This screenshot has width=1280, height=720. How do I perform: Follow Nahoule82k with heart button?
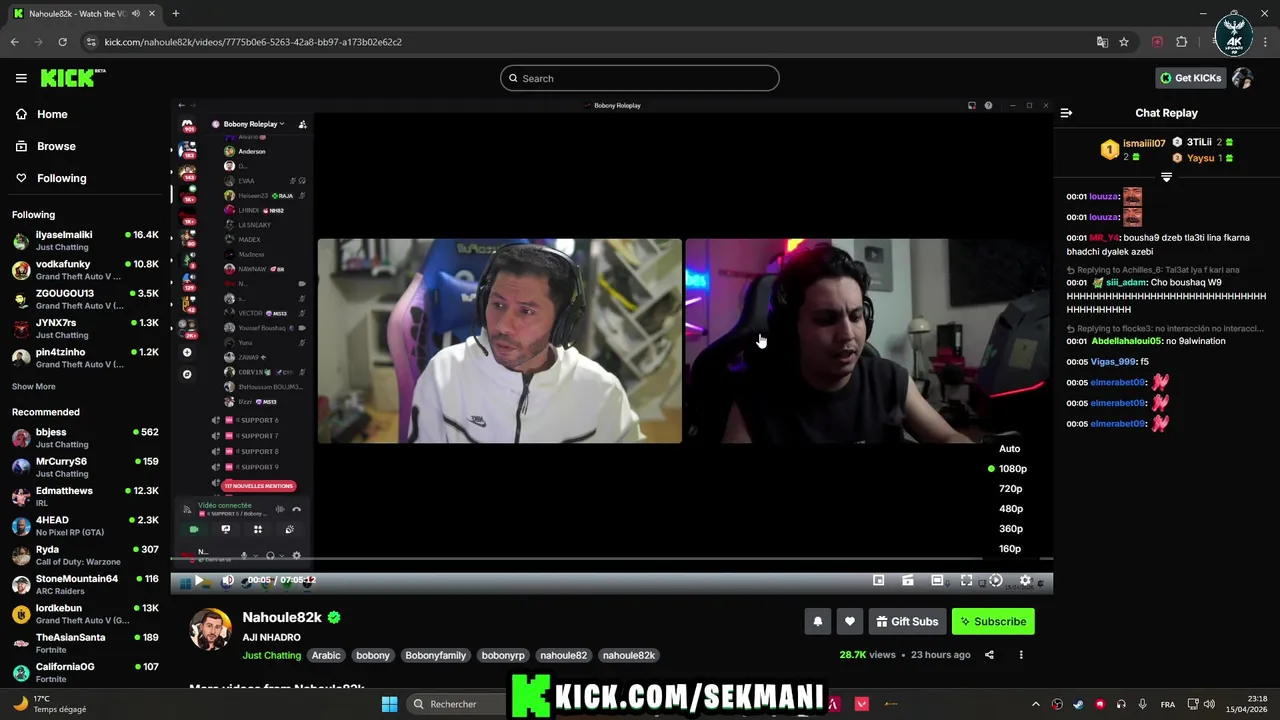click(849, 621)
